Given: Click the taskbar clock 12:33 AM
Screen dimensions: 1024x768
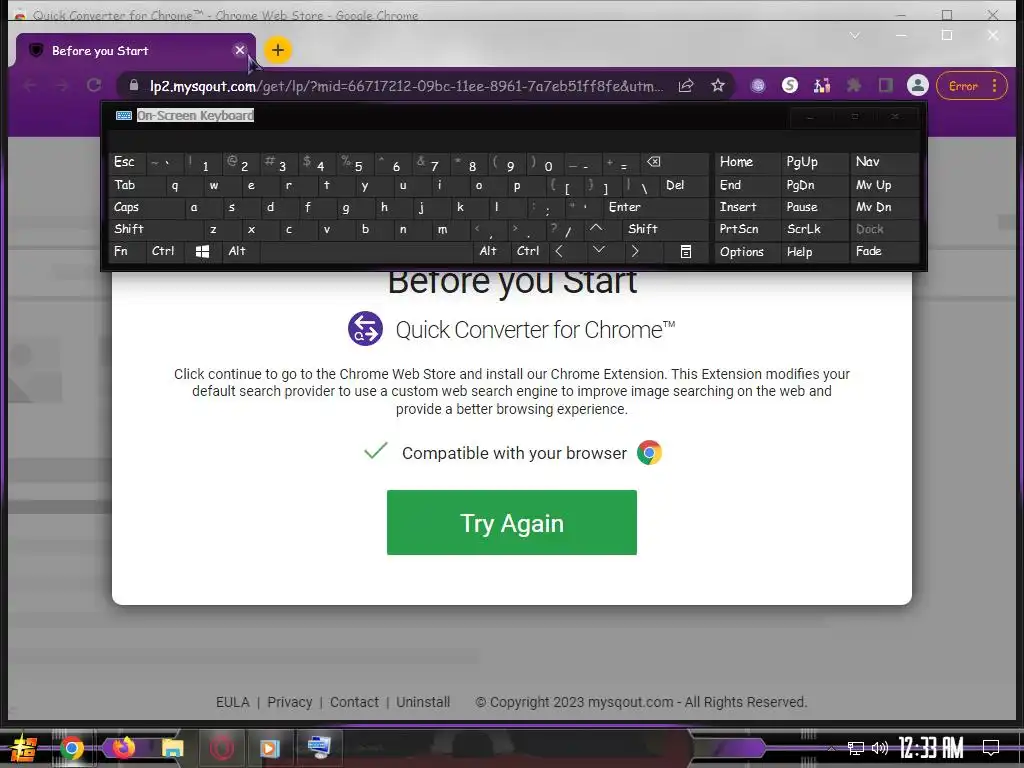Looking at the screenshot, I should [x=931, y=748].
